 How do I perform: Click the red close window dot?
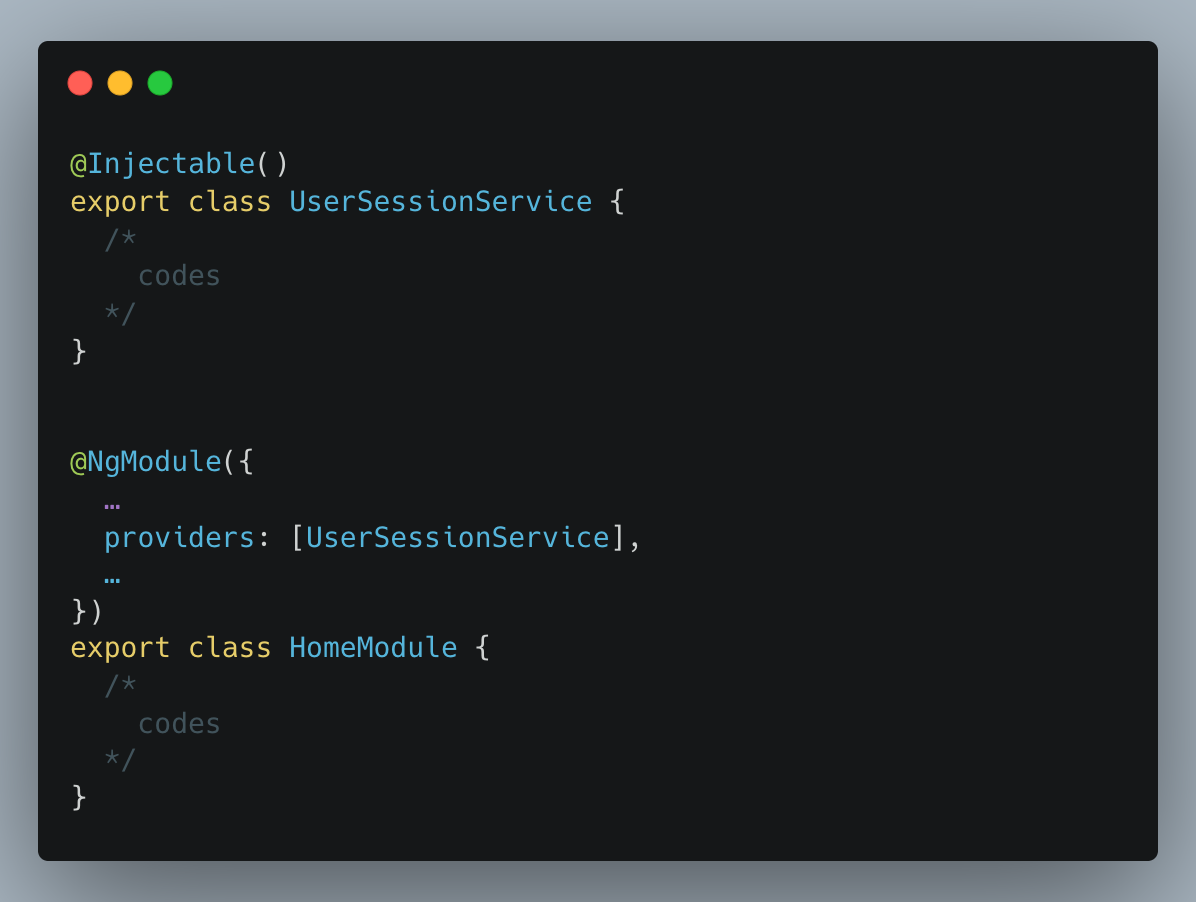[80, 83]
